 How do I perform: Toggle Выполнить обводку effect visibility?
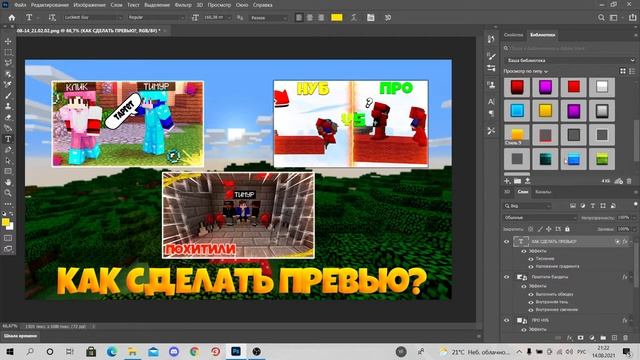(531, 294)
